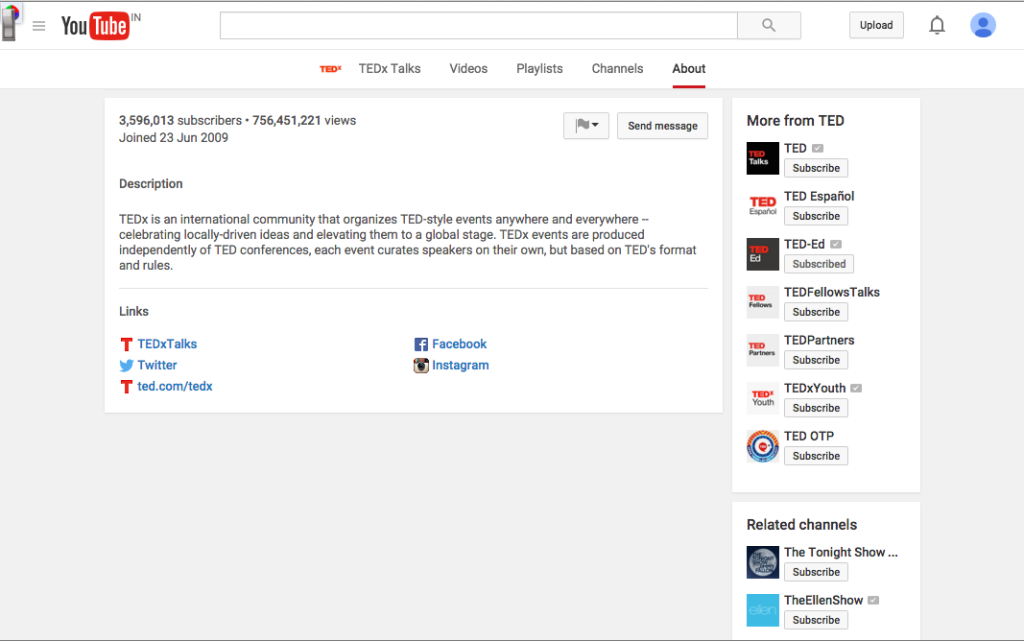Open the Instagram link

click(460, 366)
